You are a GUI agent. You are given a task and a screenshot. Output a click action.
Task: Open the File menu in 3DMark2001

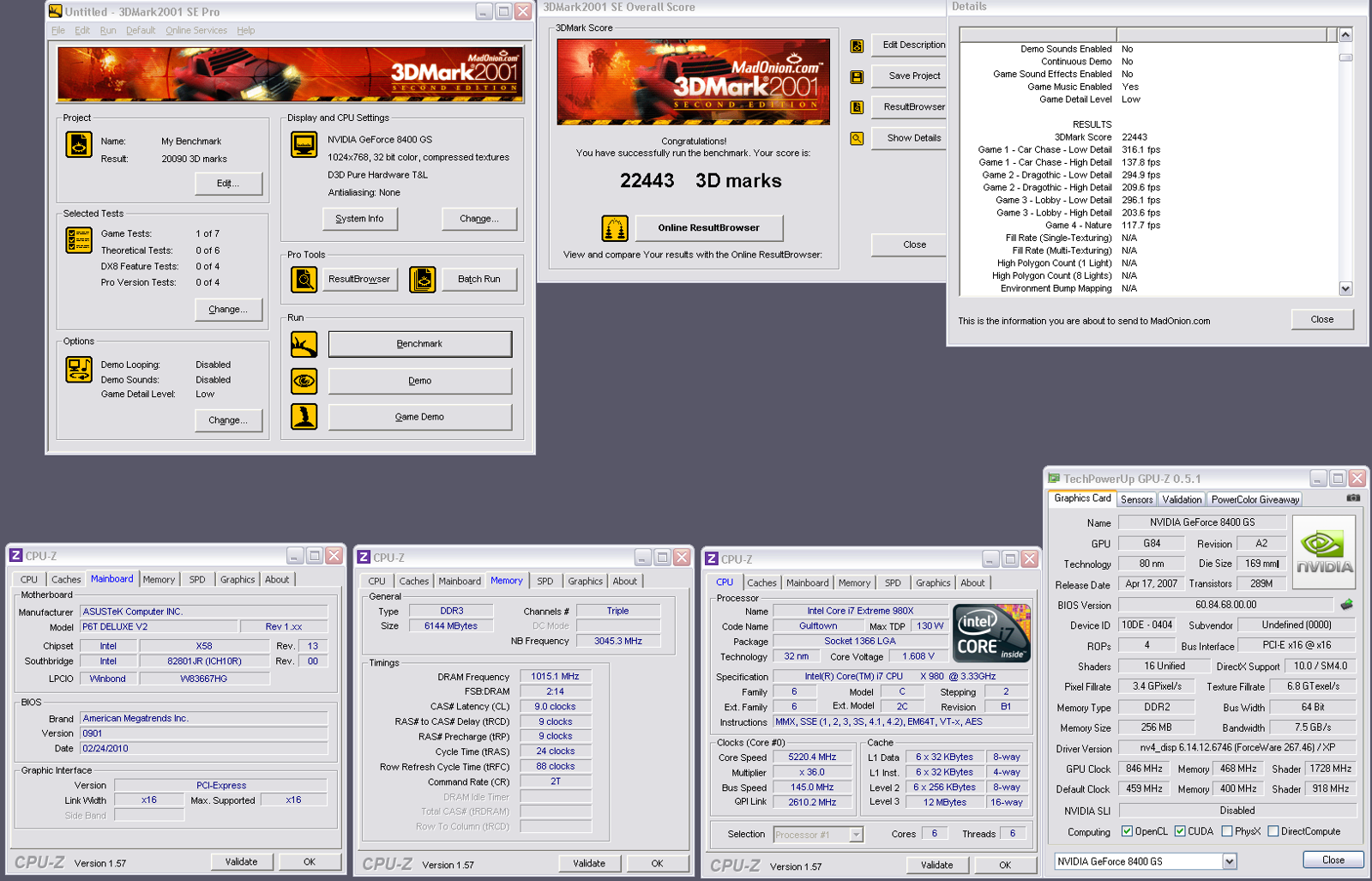(x=58, y=30)
